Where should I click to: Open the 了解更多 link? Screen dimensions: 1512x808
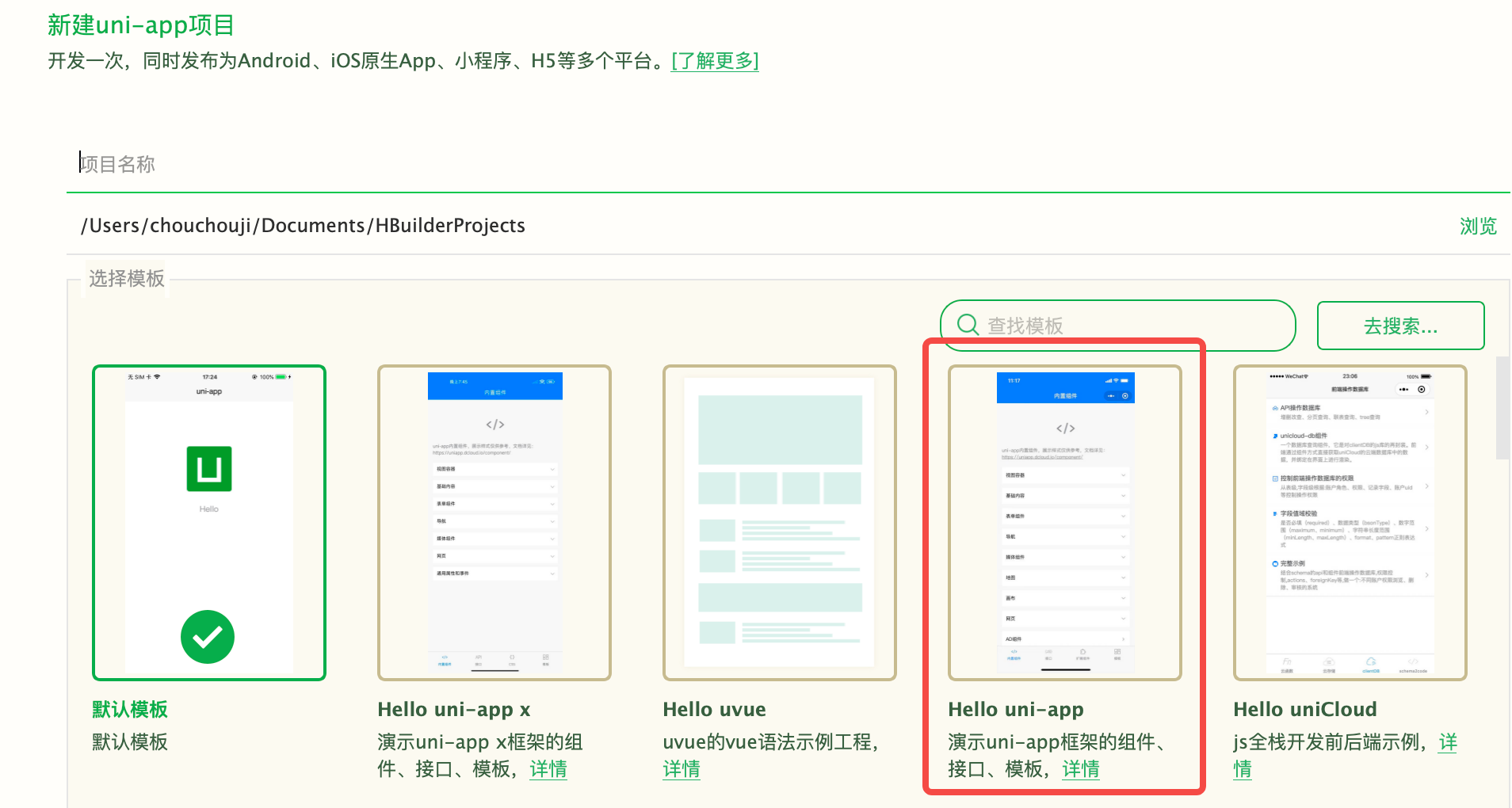click(715, 61)
